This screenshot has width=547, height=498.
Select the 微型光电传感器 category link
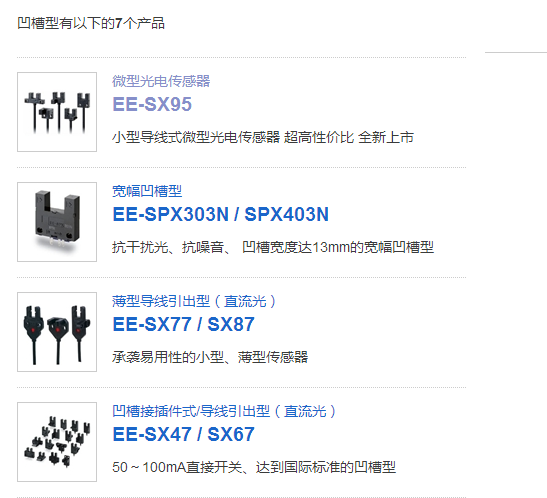[x=161, y=81]
